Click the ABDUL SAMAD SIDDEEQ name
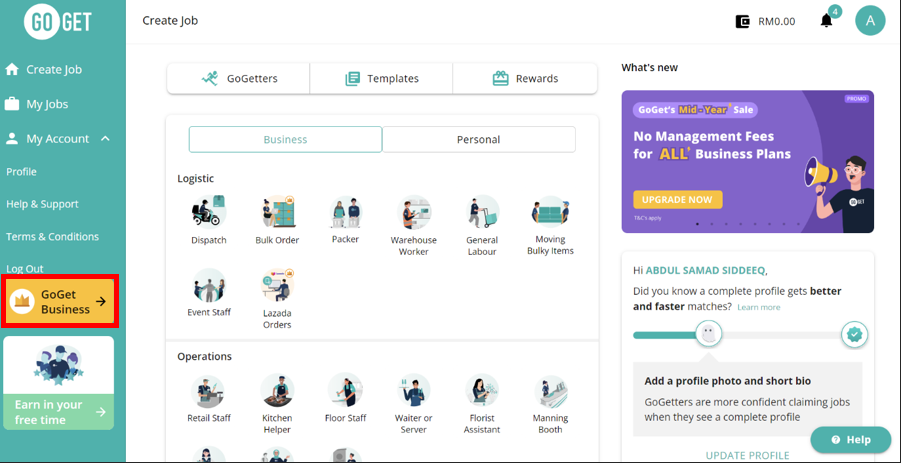The image size is (901, 463). 706,270
